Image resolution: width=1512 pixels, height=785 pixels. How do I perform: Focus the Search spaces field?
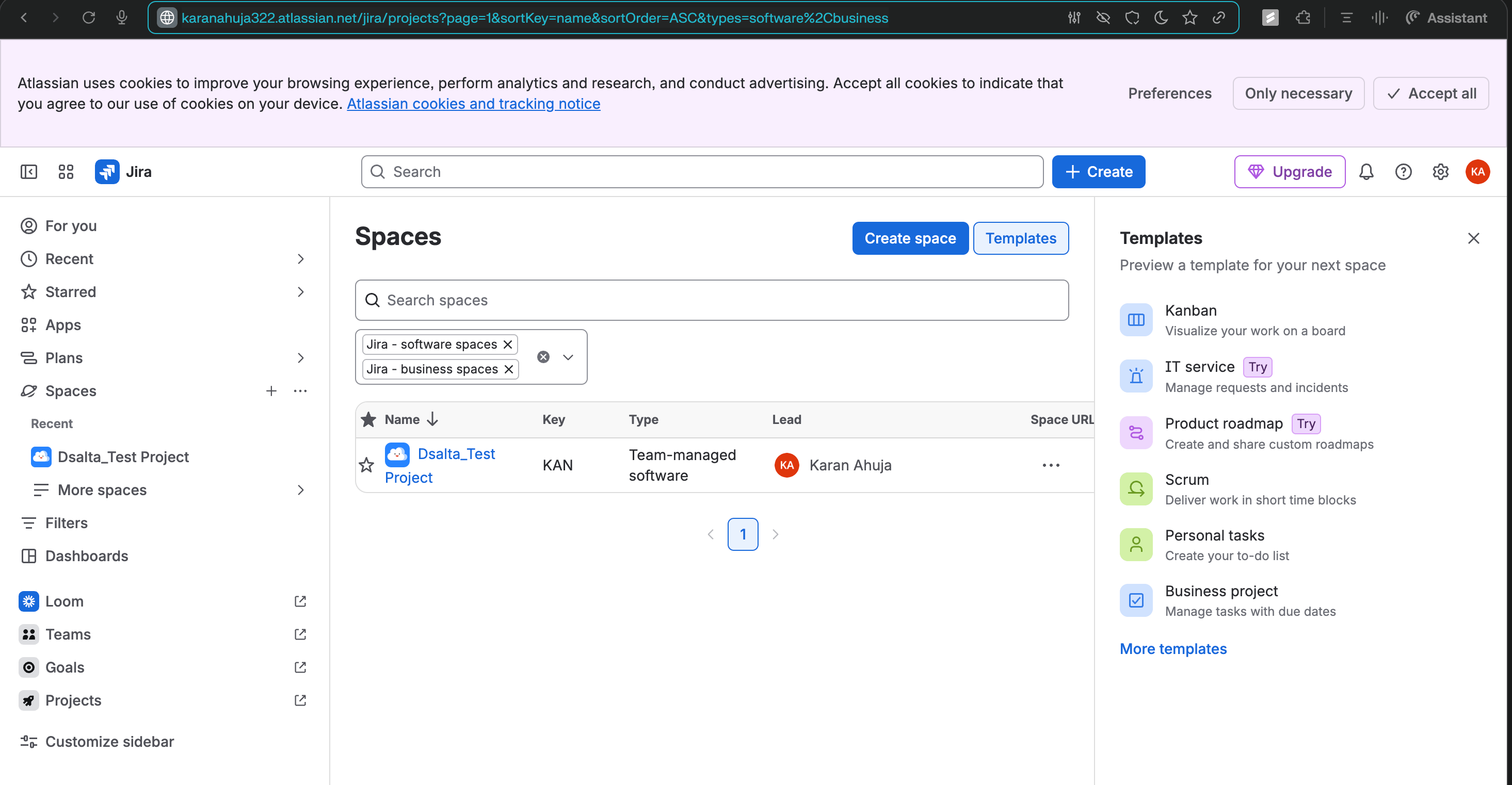pos(712,300)
